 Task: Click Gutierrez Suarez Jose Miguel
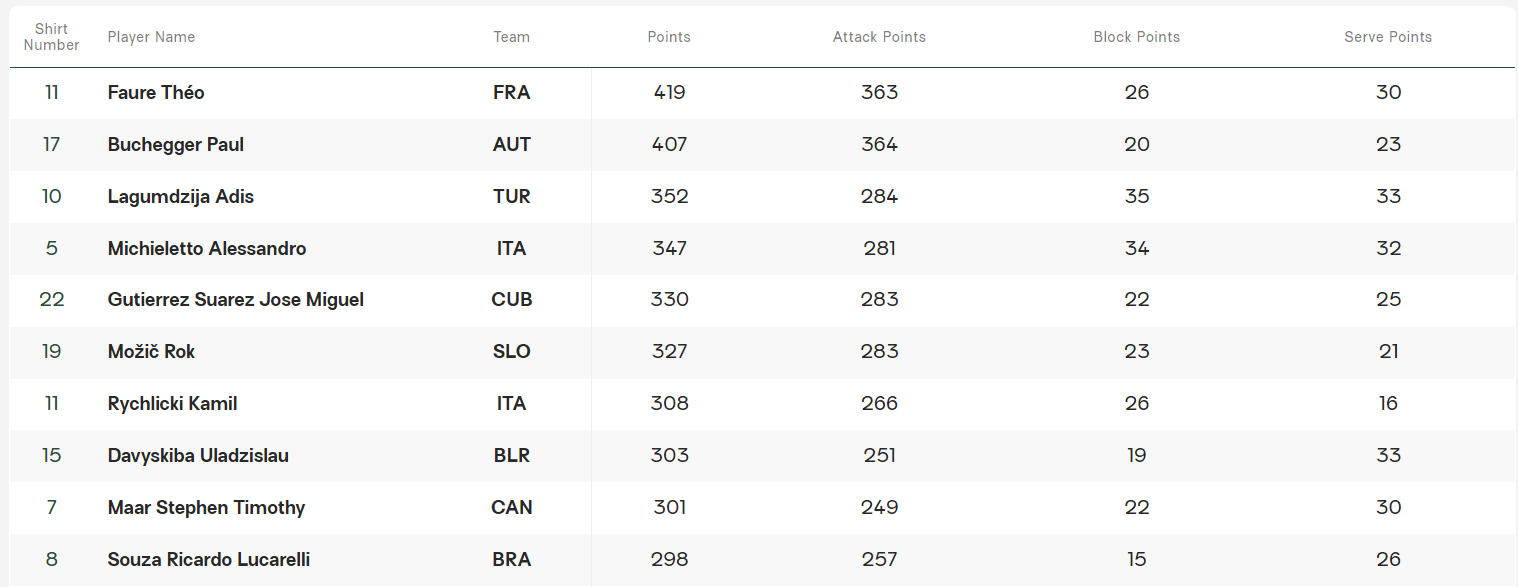236,300
